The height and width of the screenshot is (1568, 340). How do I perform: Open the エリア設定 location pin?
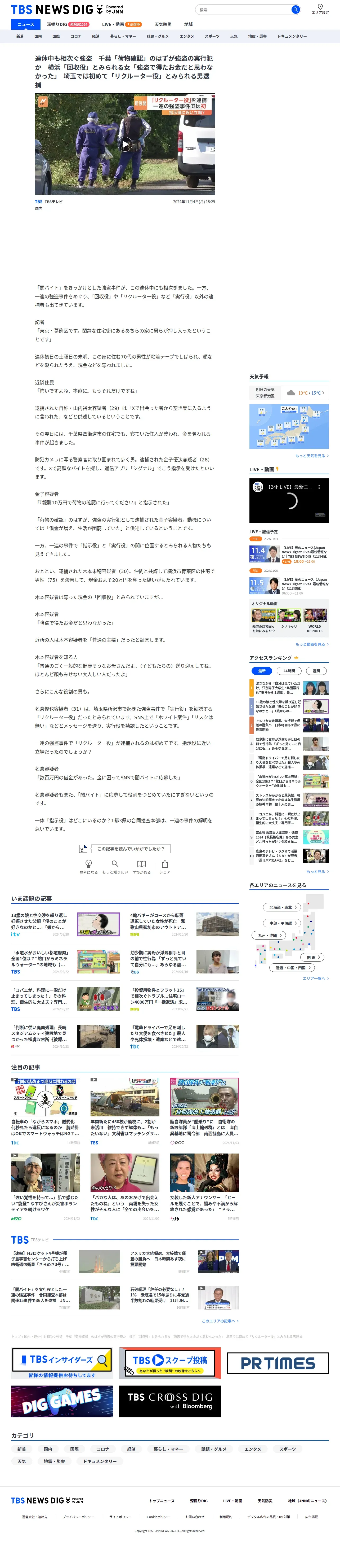click(x=320, y=9)
